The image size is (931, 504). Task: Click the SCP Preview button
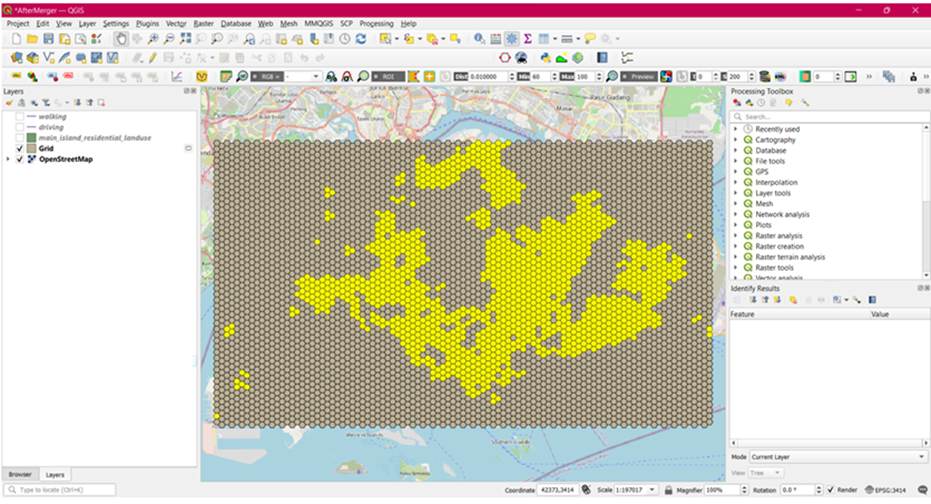[x=639, y=76]
